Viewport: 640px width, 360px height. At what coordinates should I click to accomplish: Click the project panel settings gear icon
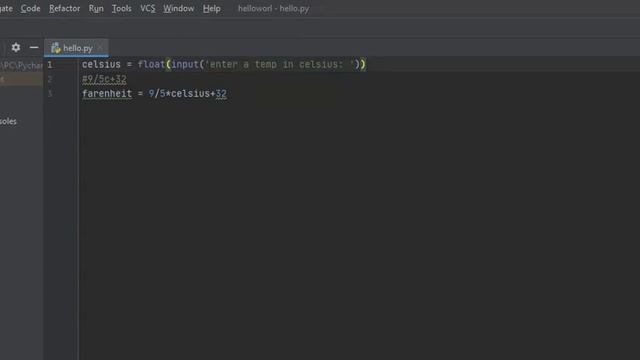(16, 47)
